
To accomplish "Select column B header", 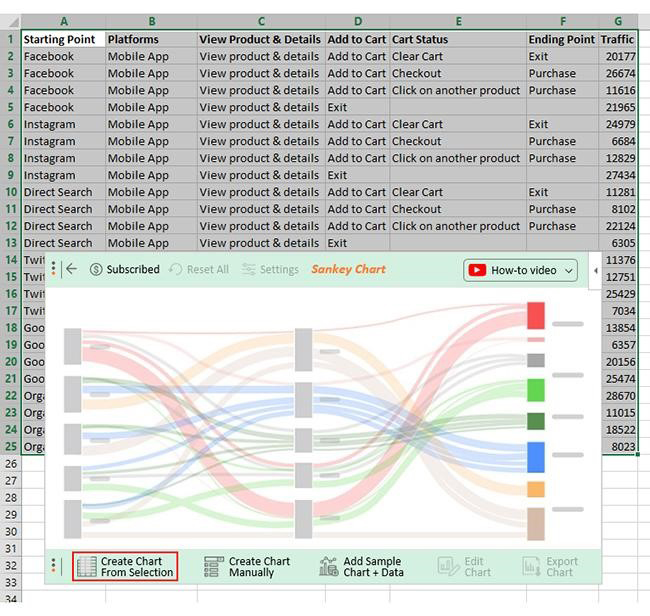I will (x=152, y=22).
